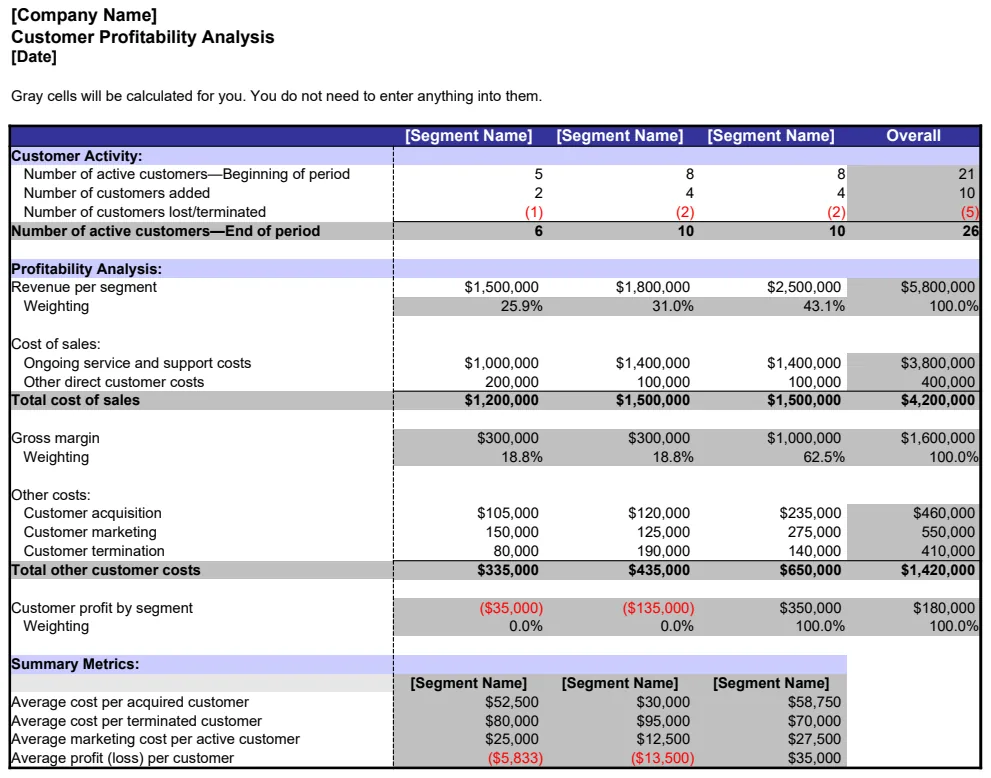Select the Customer Profitability Analysis heading
This screenshot has height=778, width=991.
143,37
